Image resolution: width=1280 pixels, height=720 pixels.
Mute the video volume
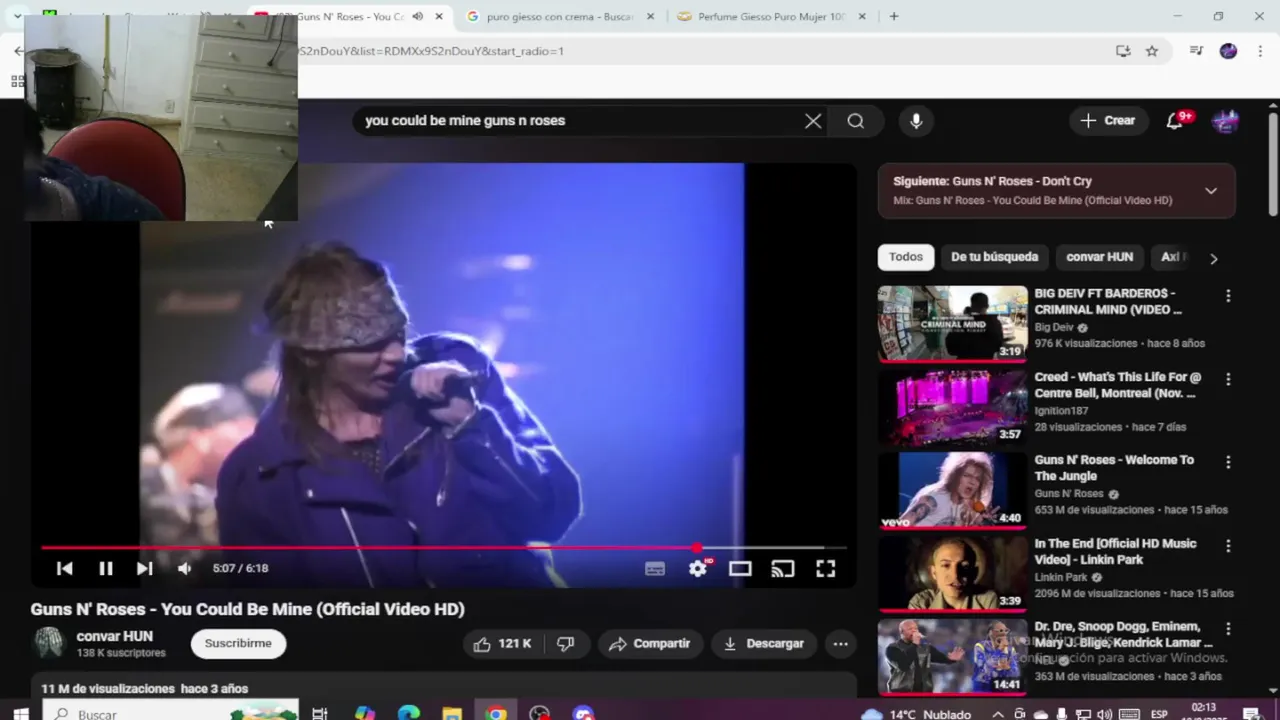pos(184,568)
